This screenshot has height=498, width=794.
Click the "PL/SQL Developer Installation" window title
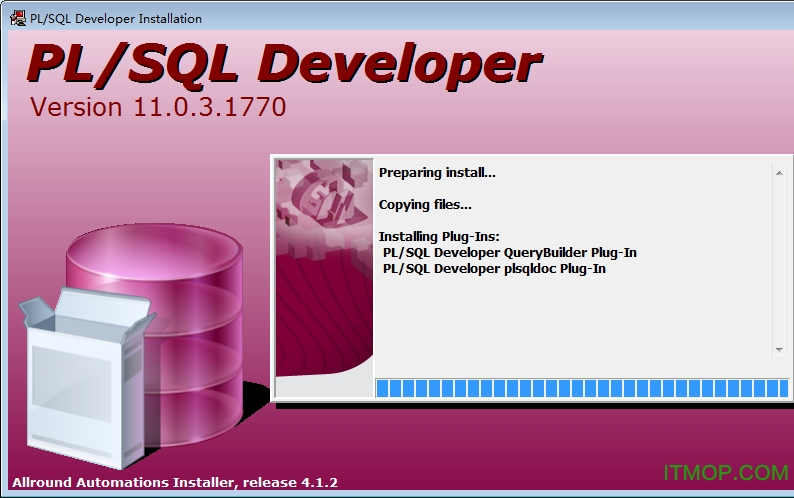(x=115, y=18)
